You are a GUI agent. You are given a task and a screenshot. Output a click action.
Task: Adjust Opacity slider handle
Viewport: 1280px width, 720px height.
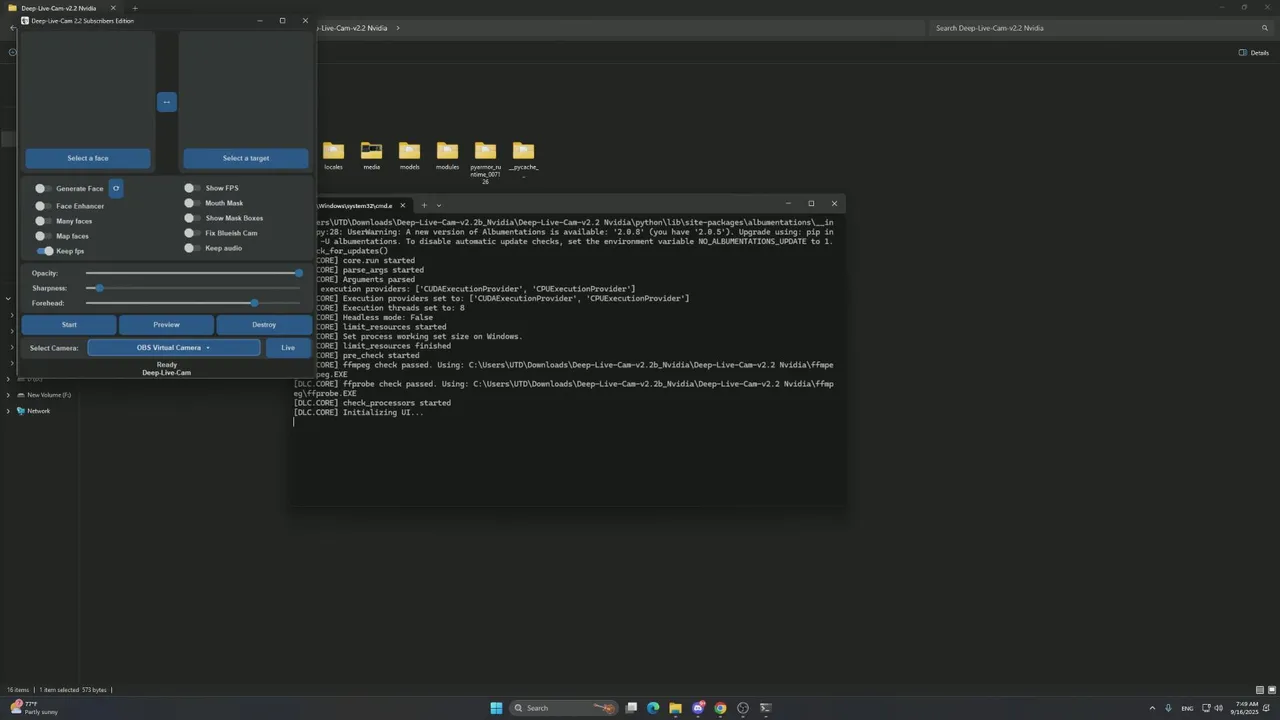pos(299,273)
